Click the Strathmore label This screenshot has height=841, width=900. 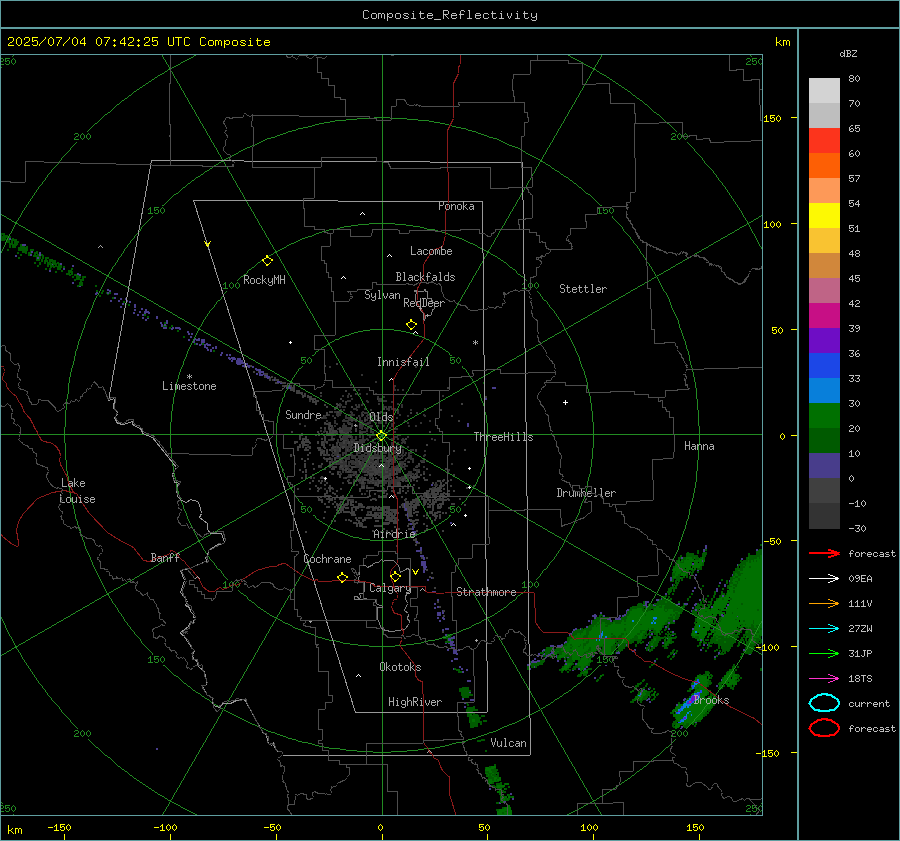tap(486, 592)
